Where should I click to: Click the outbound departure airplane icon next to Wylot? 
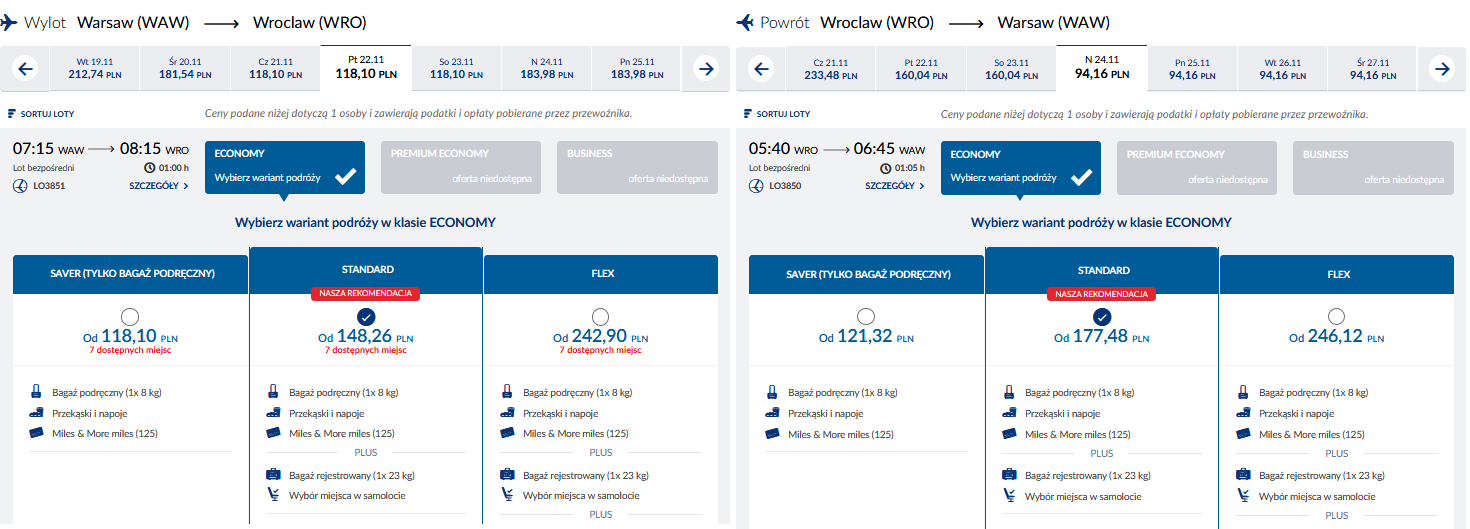pyautogui.click(x=9, y=22)
